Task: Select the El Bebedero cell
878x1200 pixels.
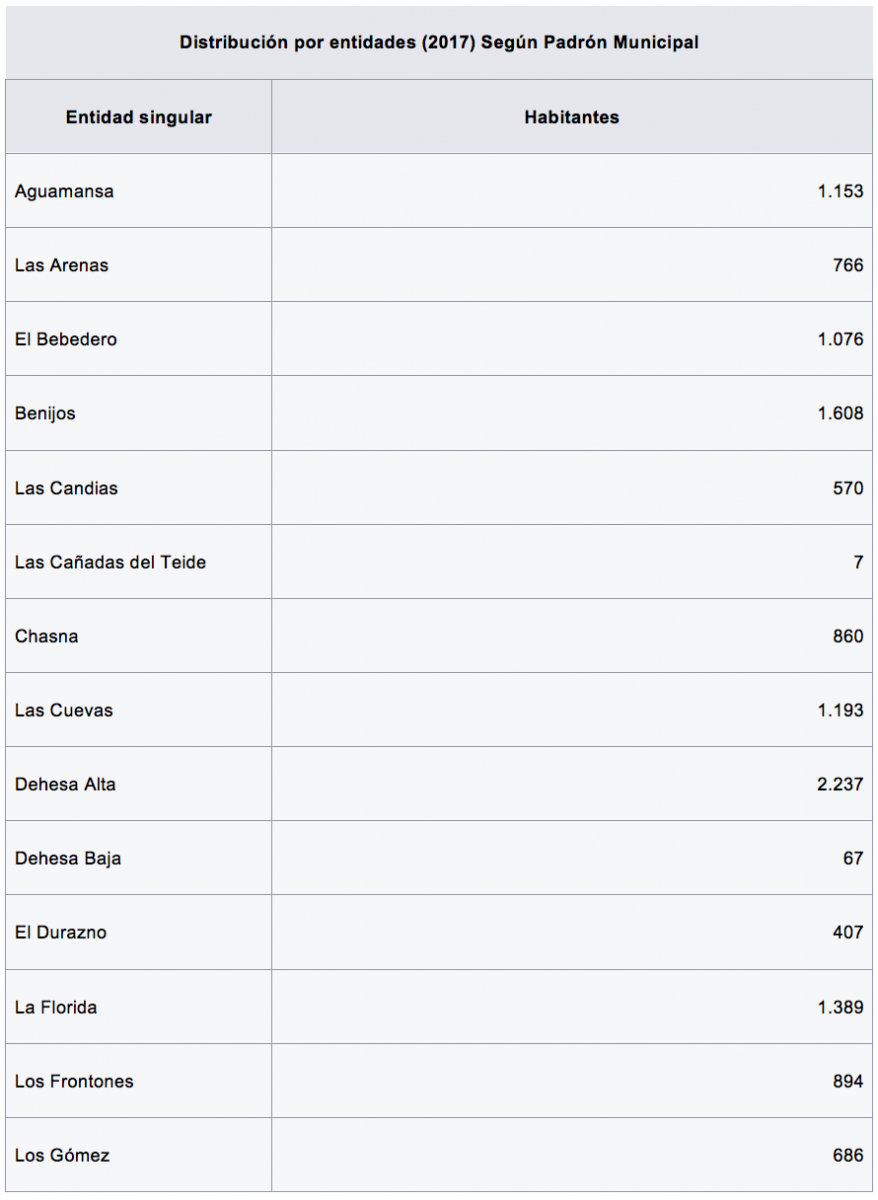Action: click(x=66, y=339)
